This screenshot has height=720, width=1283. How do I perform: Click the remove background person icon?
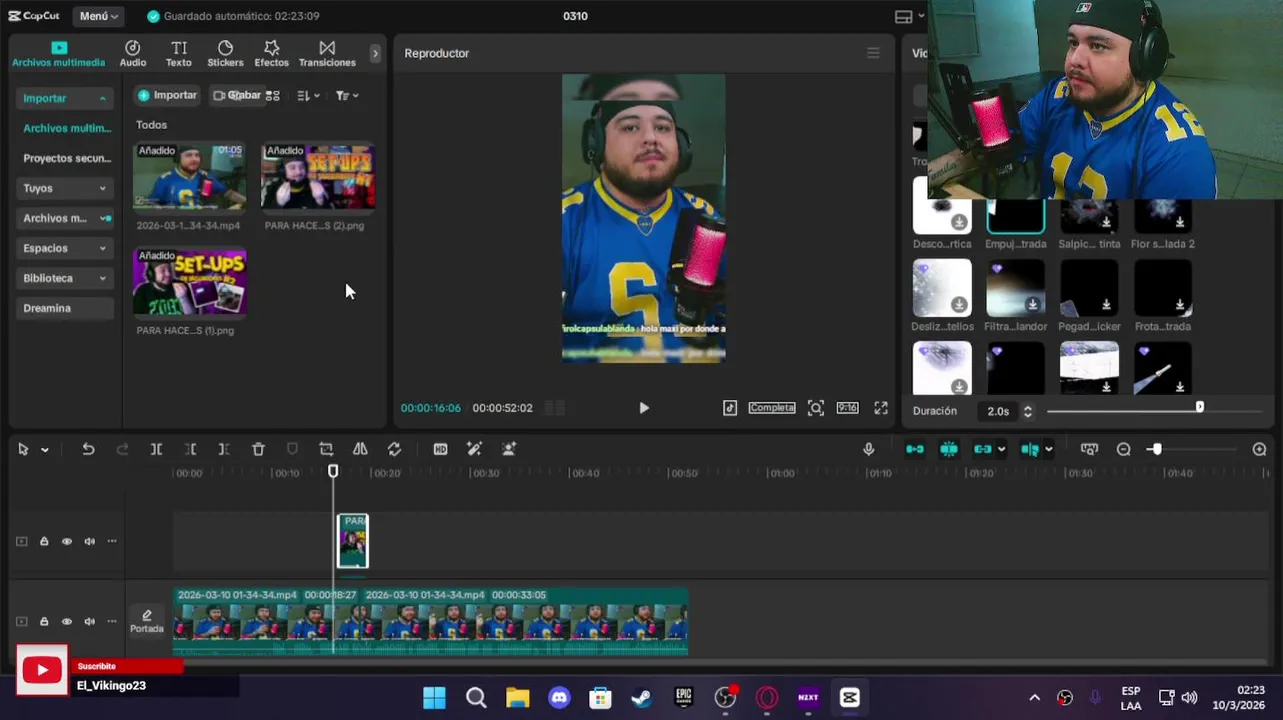[509, 449]
